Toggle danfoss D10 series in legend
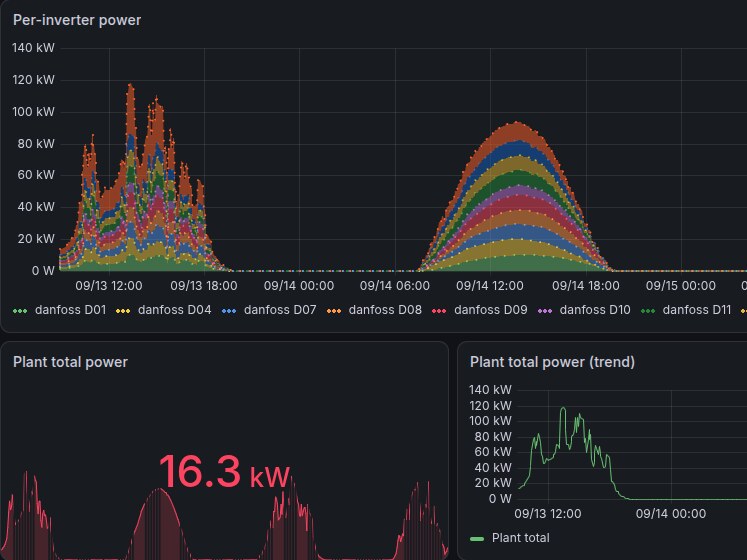This screenshot has width=747, height=560. point(595,310)
